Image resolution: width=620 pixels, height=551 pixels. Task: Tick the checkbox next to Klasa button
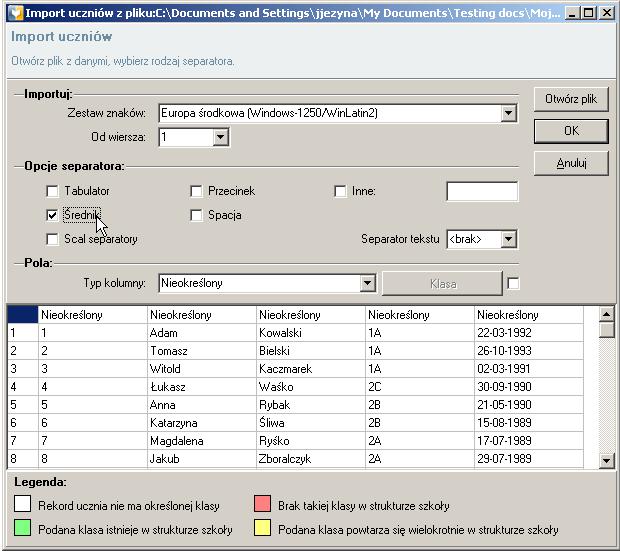click(513, 283)
